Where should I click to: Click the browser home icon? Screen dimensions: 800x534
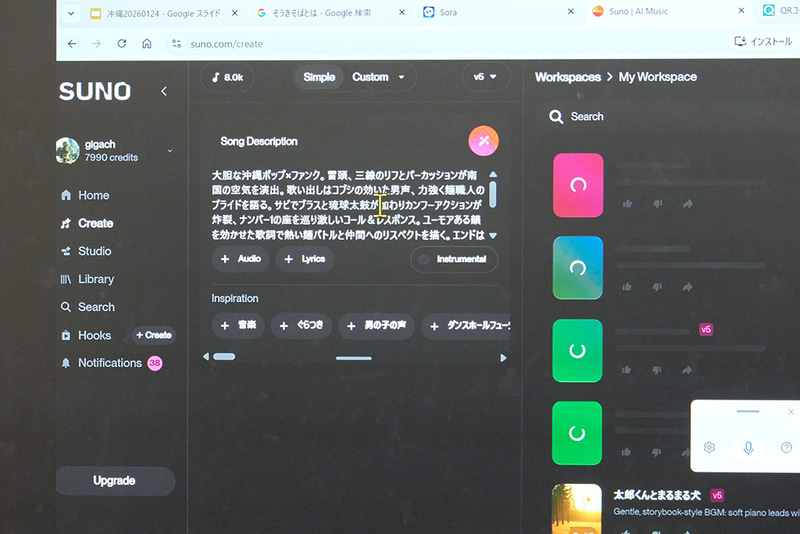tap(147, 44)
